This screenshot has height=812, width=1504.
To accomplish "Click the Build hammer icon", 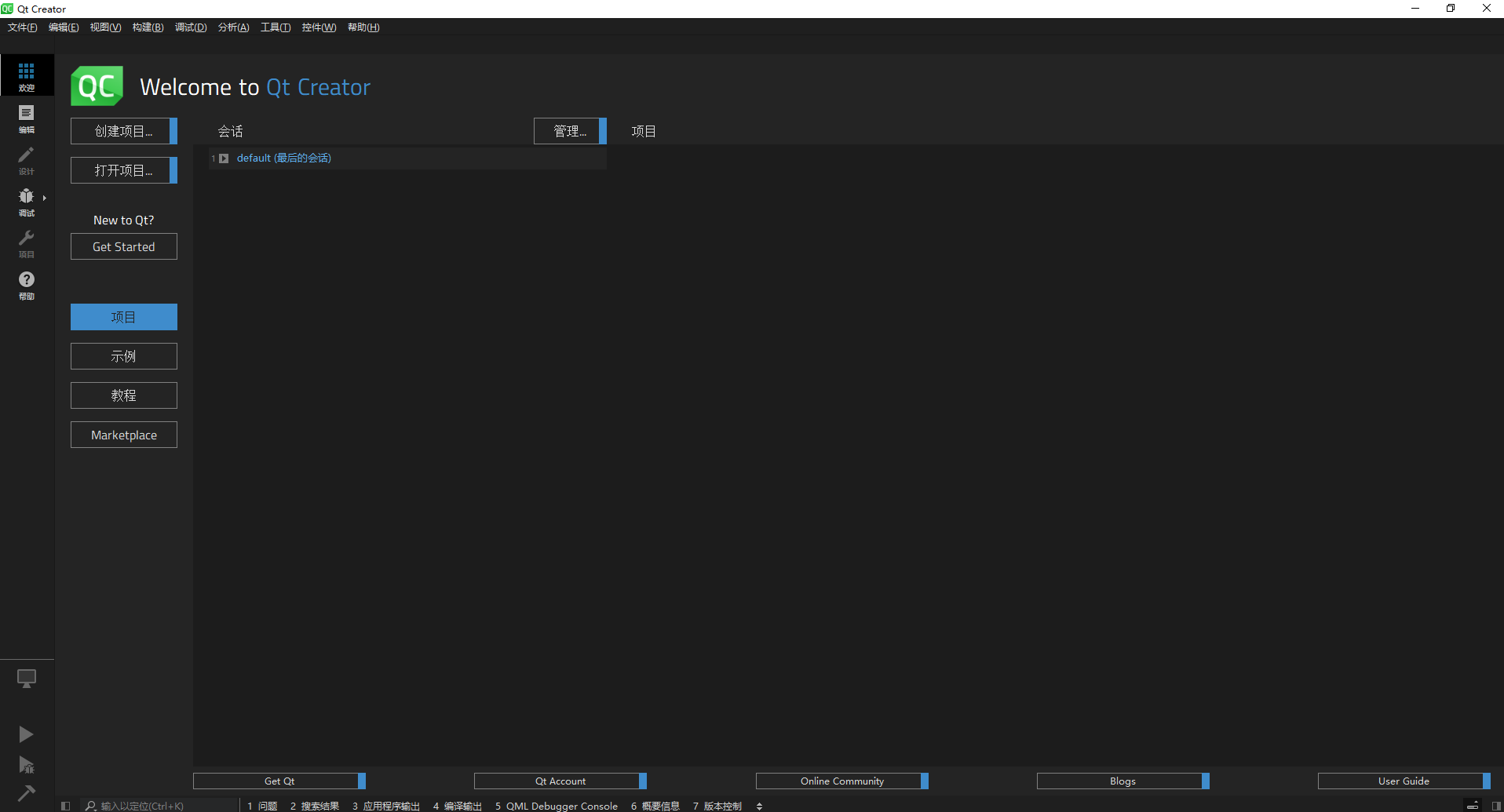I will pos(26,793).
